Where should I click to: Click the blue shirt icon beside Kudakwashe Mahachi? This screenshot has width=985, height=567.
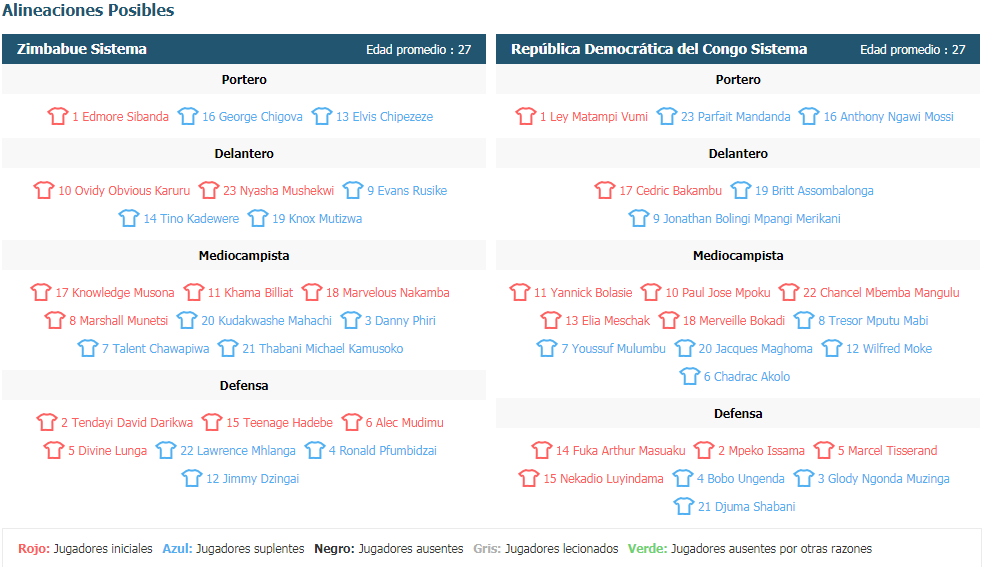pyautogui.click(x=187, y=321)
